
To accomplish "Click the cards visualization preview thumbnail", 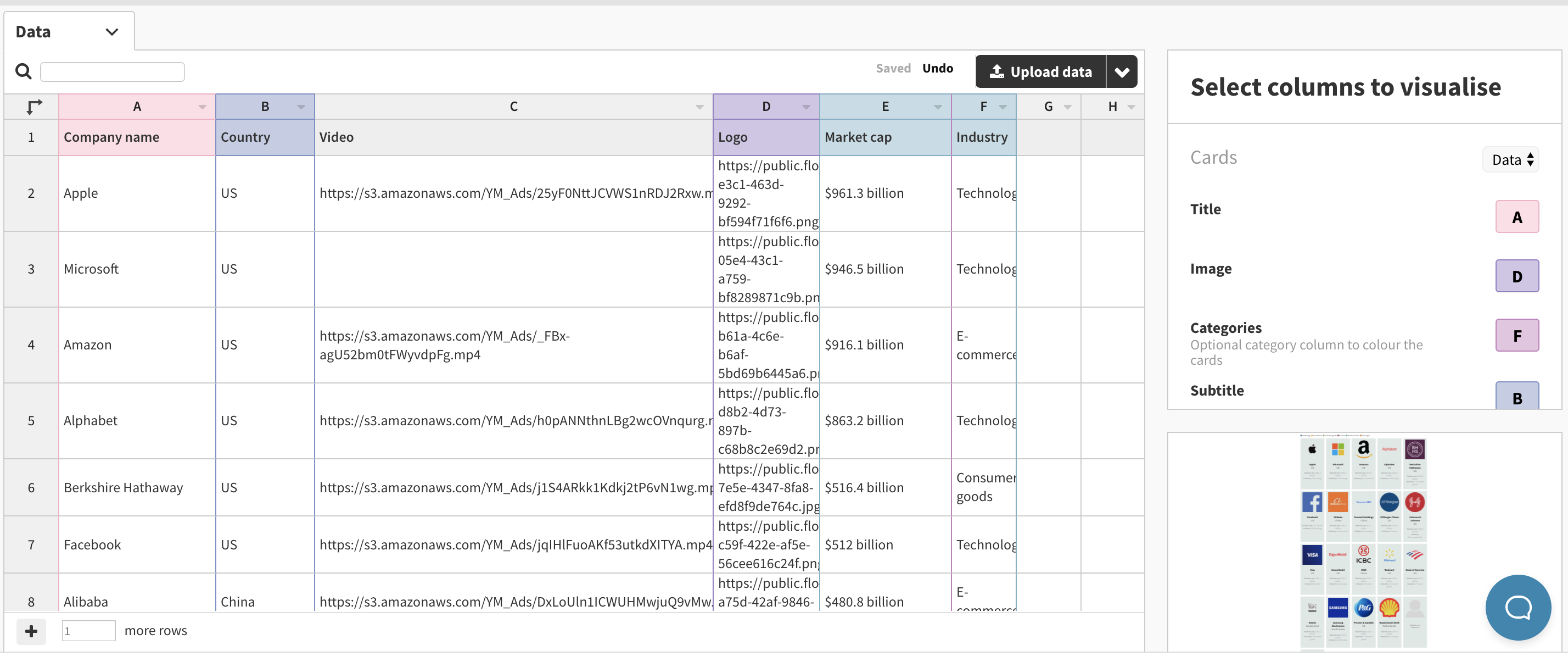I will [1363, 542].
